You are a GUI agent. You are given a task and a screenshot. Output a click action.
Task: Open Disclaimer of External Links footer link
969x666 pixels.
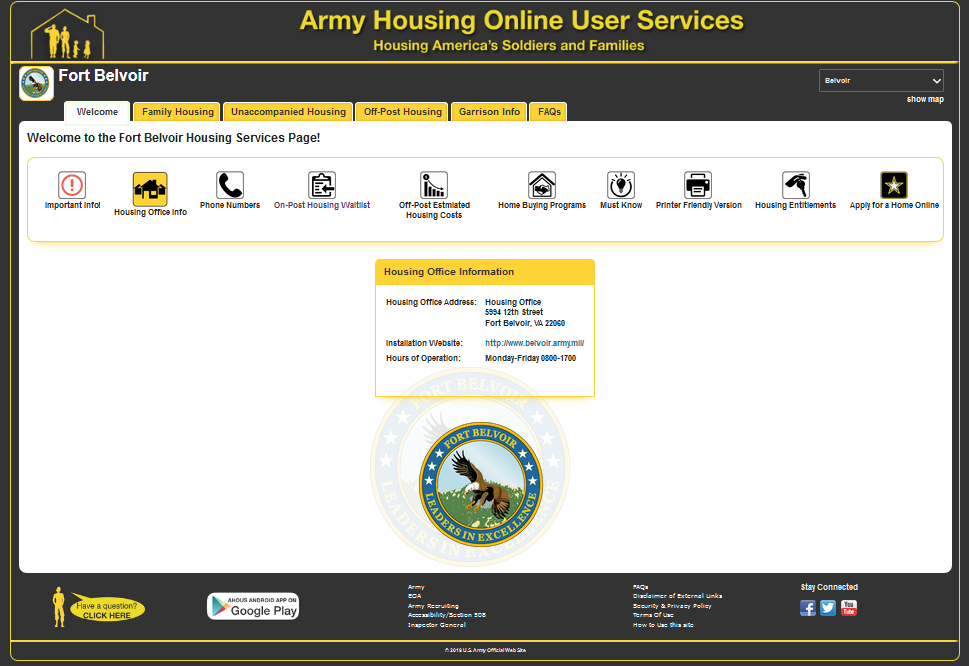click(677, 596)
